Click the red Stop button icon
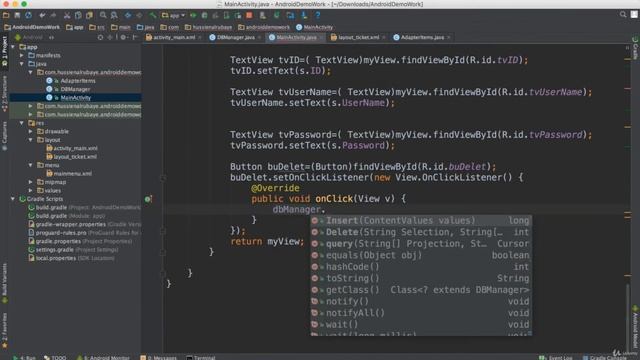This screenshot has height=360, width=640. [249, 15]
